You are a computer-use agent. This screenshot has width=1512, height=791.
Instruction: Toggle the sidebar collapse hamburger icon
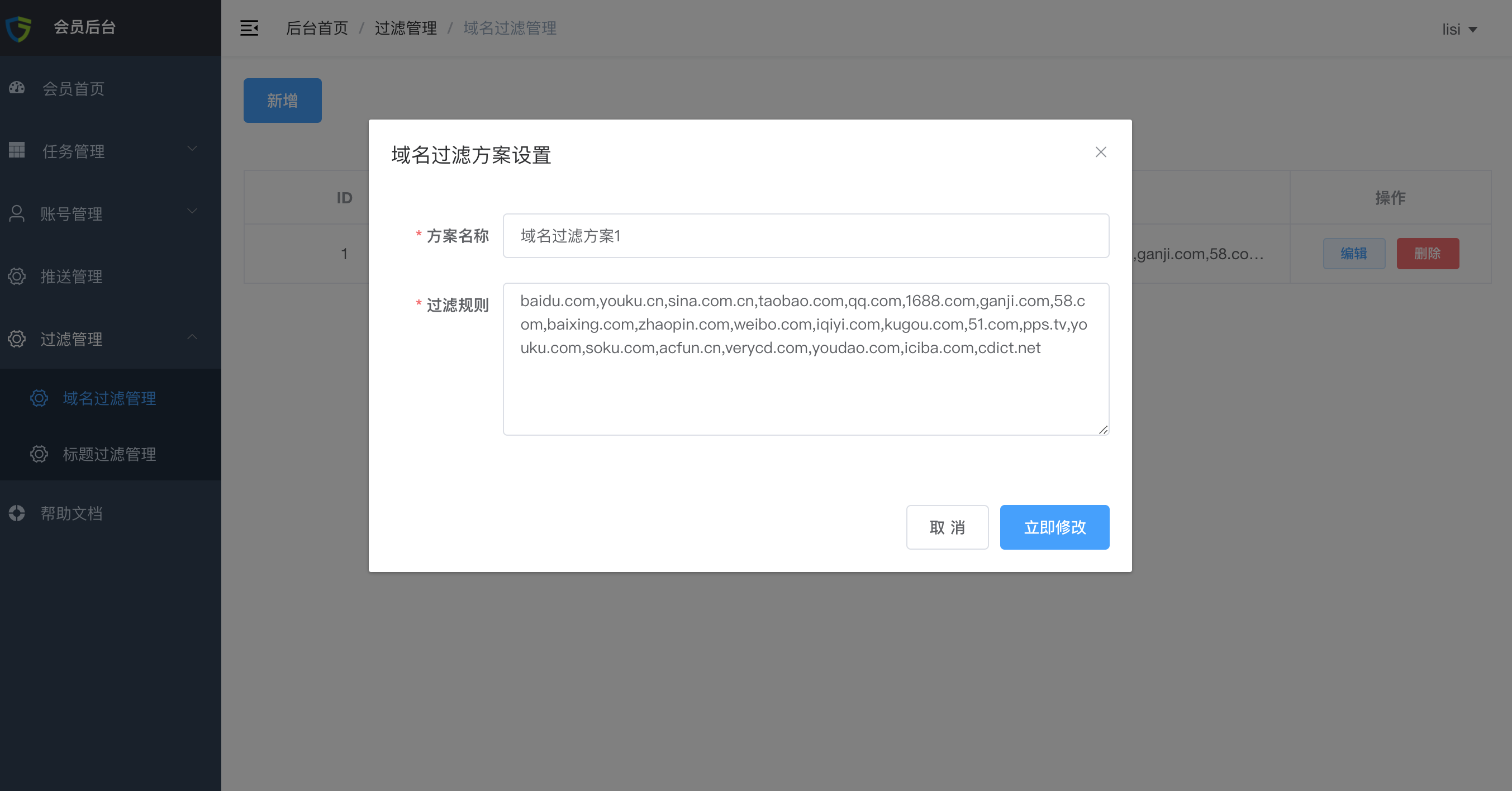click(249, 27)
